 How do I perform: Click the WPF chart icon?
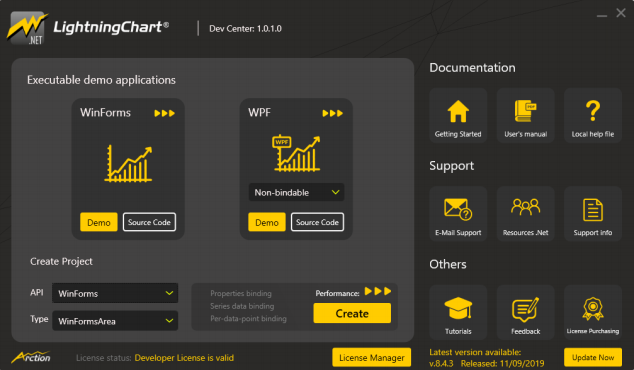pyautogui.click(x=297, y=153)
